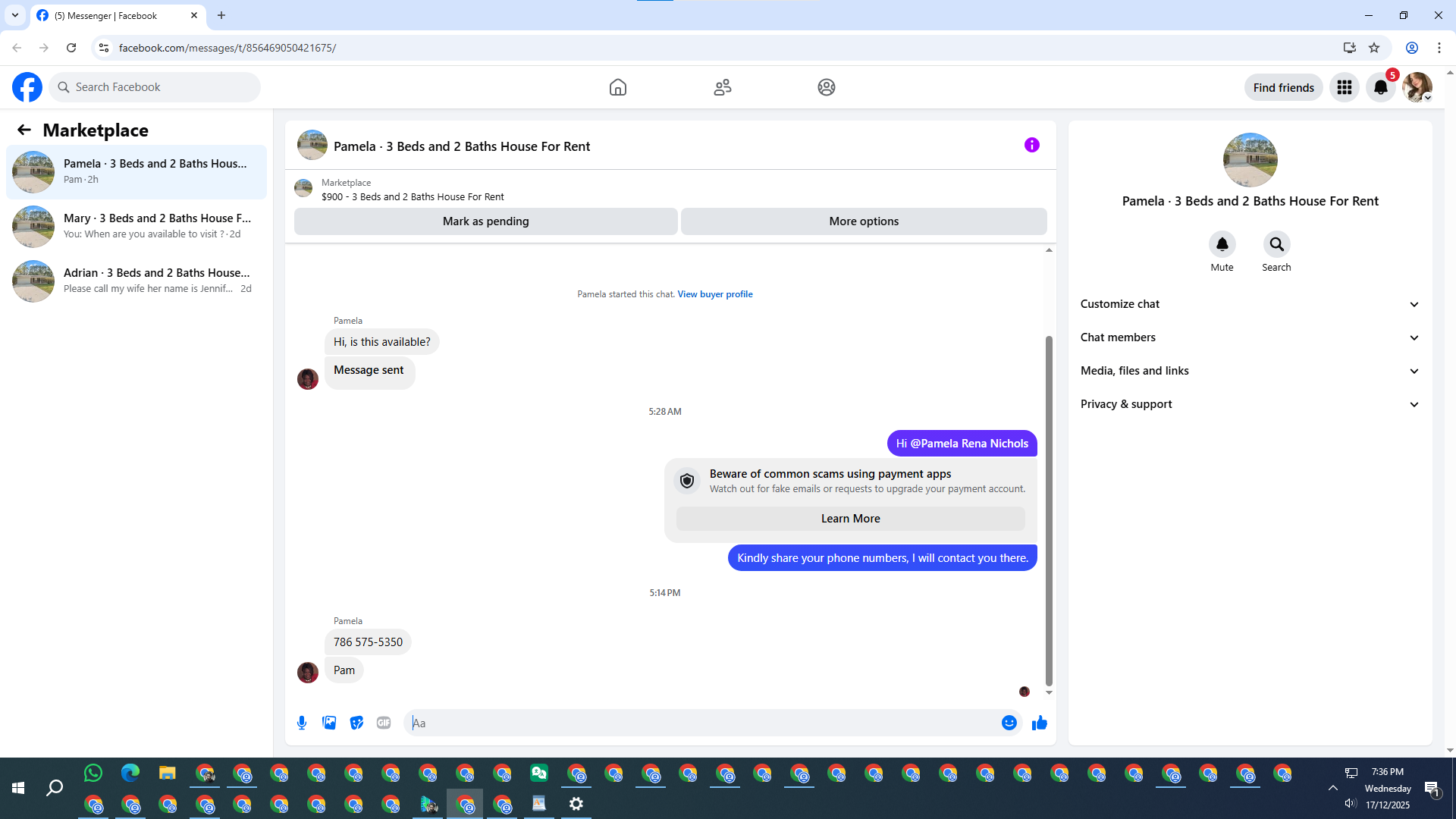
Task: Click the chat vertical scrollbar thumb
Action: [x=1049, y=510]
